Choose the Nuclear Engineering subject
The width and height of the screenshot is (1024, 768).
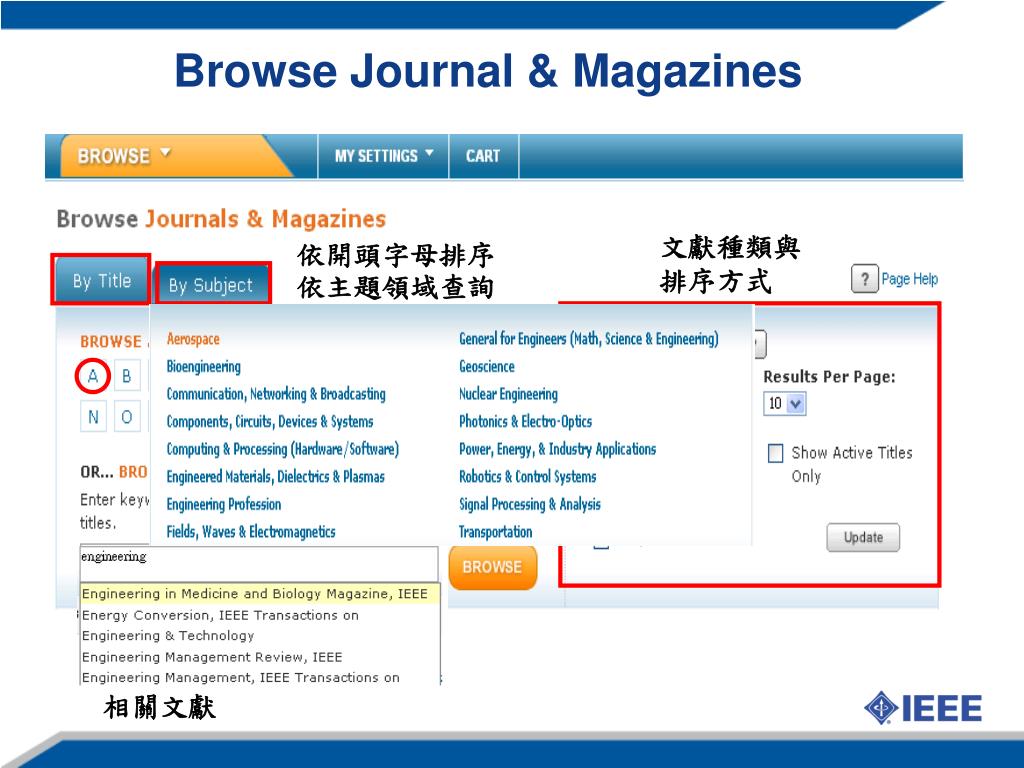[509, 394]
